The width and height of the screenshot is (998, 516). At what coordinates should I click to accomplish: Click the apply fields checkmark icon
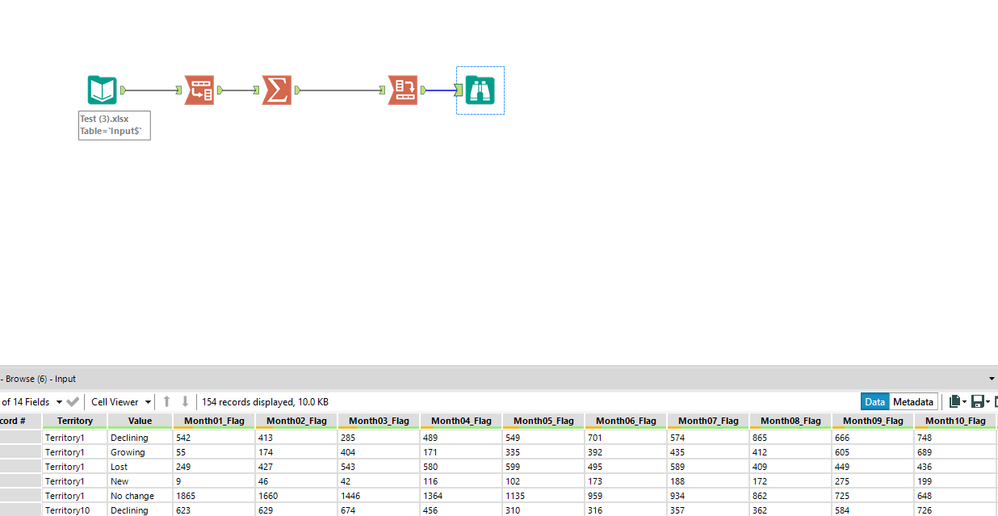73,402
